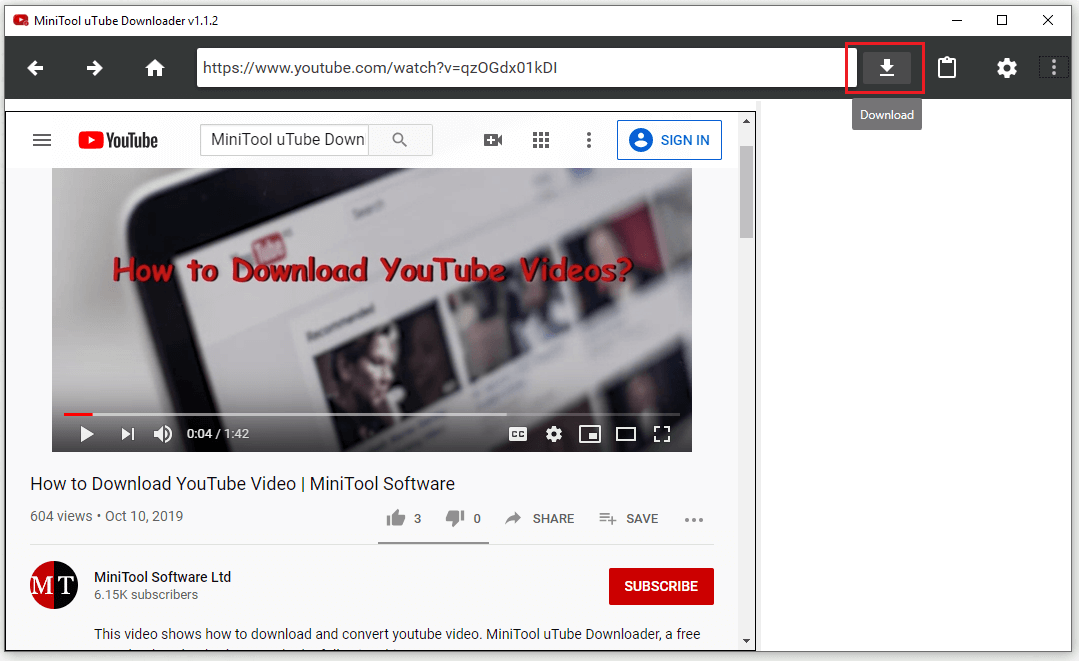Screen dimensions: 1079x661
Task: Click the forward navigation arrow
Action: 94,67
